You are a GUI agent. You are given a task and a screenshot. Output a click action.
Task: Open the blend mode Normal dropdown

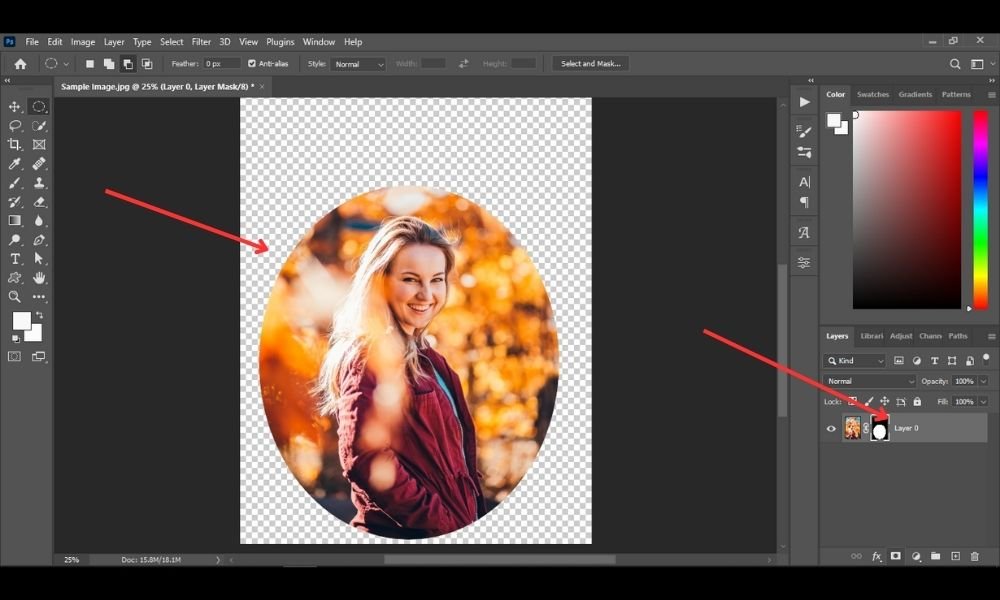869,381
